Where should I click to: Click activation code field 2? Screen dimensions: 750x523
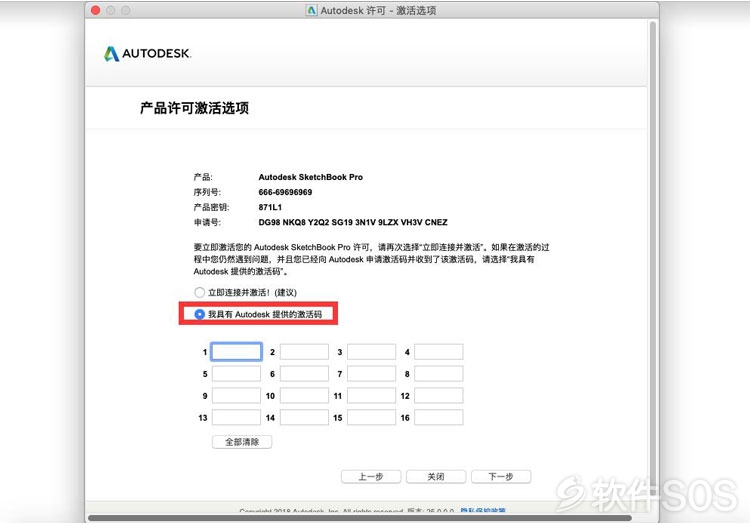click(x=304, y=352)
